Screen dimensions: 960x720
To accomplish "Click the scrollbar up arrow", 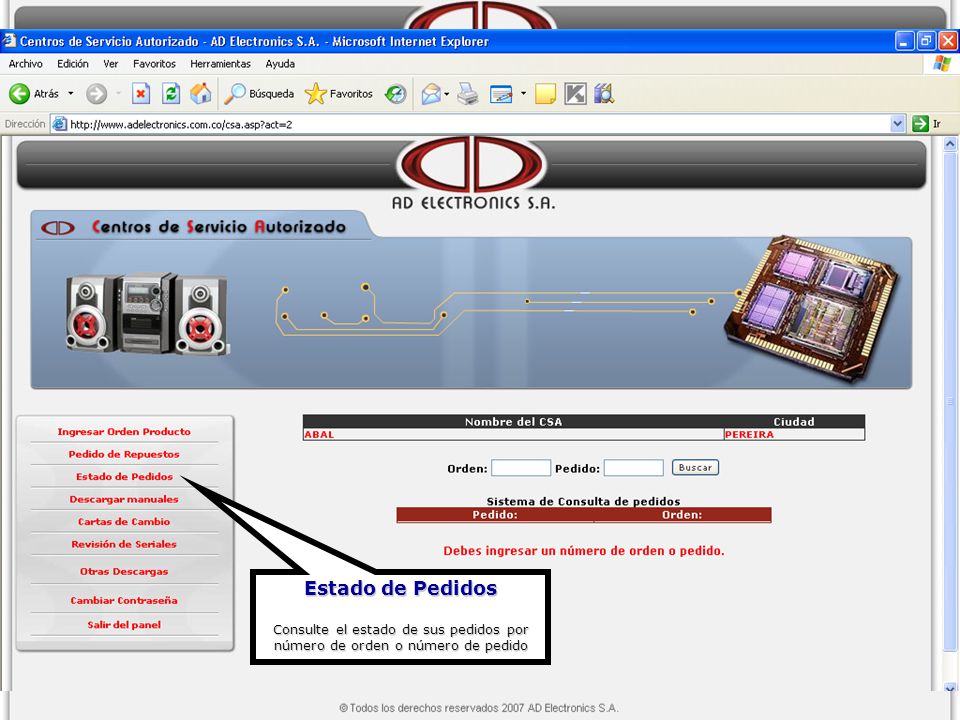I will click(x=950, y=144).
